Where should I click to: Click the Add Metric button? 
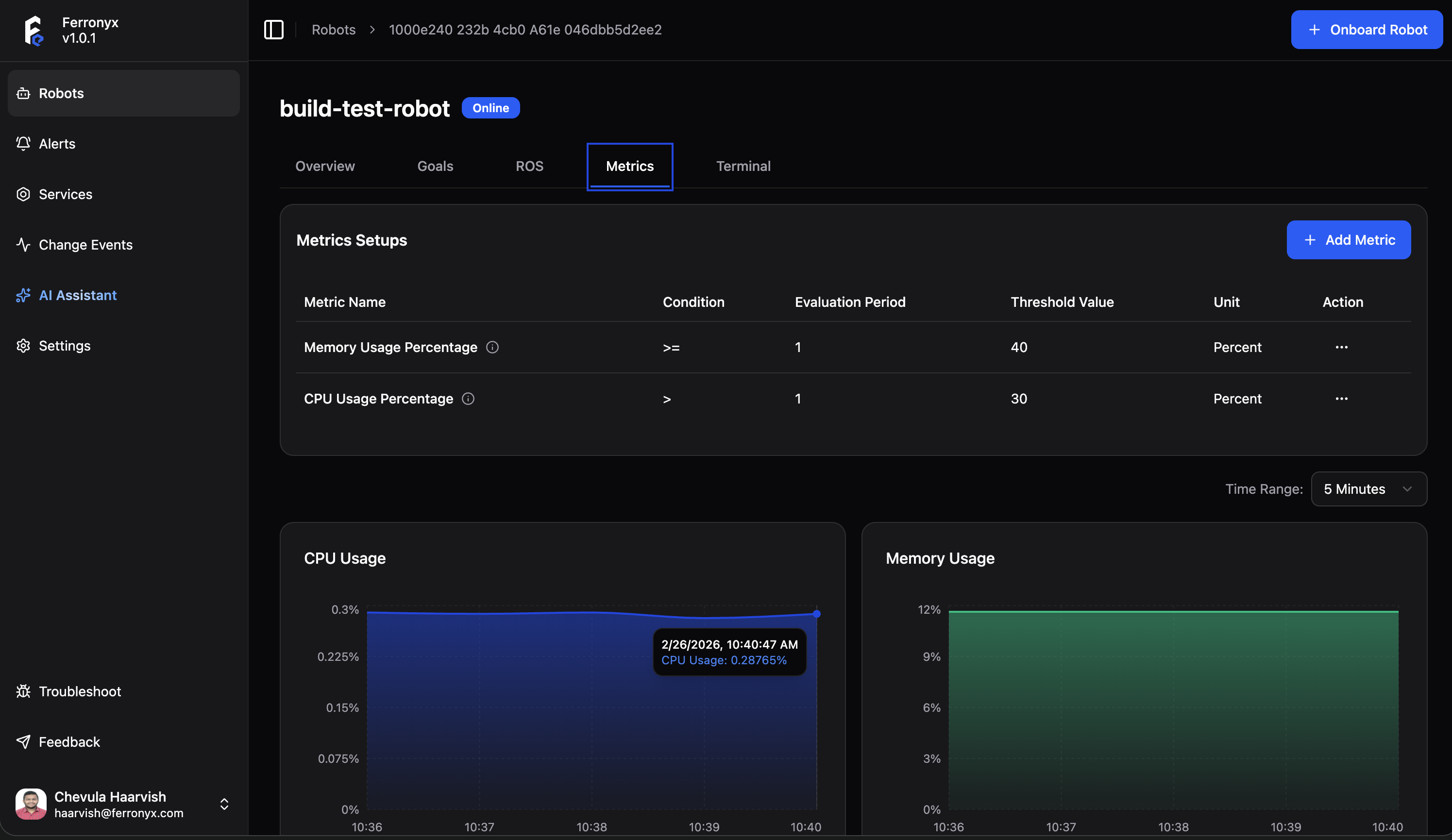1348,240
